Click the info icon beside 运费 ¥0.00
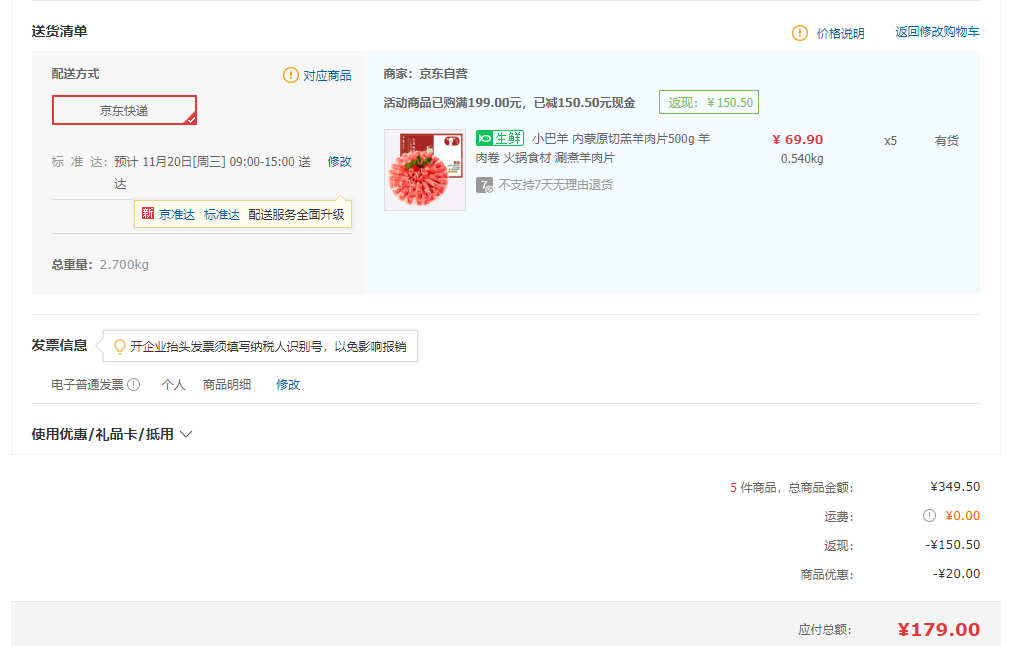 click(x=929, y=516)
